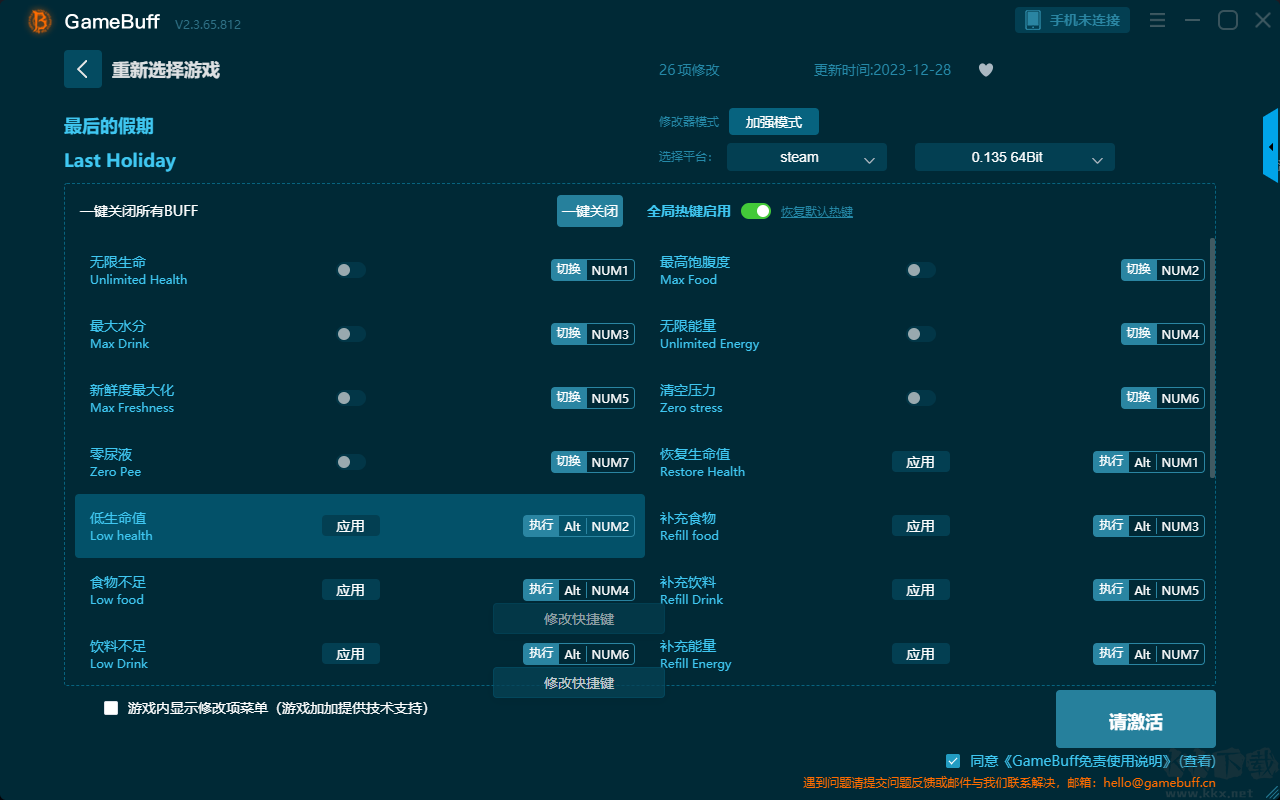Click the phone not connected button
This screenshot has width=1280, height=800.
1073,20
